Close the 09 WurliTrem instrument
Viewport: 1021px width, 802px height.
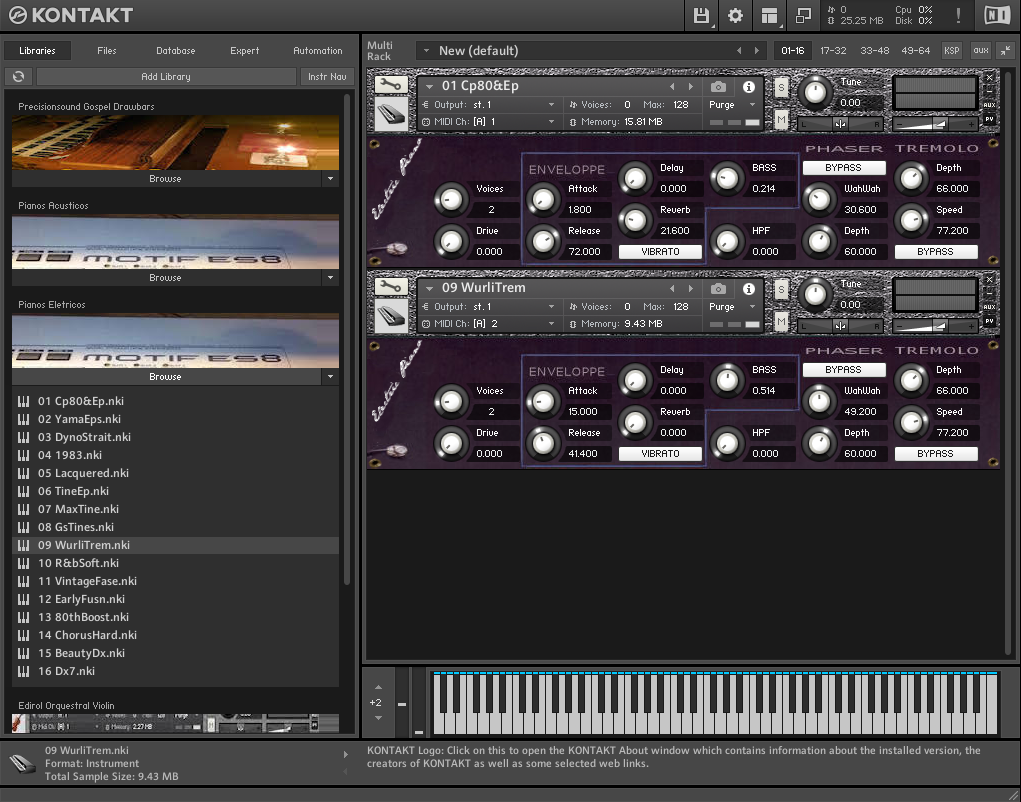[x=990, y=279]
